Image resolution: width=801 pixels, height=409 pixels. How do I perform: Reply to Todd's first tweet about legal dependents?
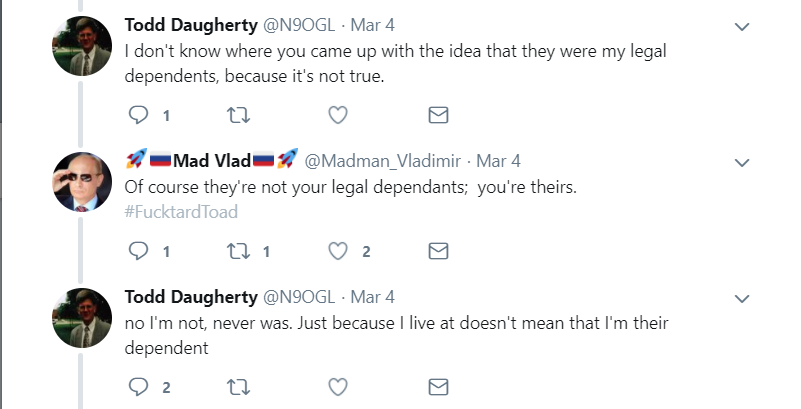pyautogui.click(x=140, y=116)
